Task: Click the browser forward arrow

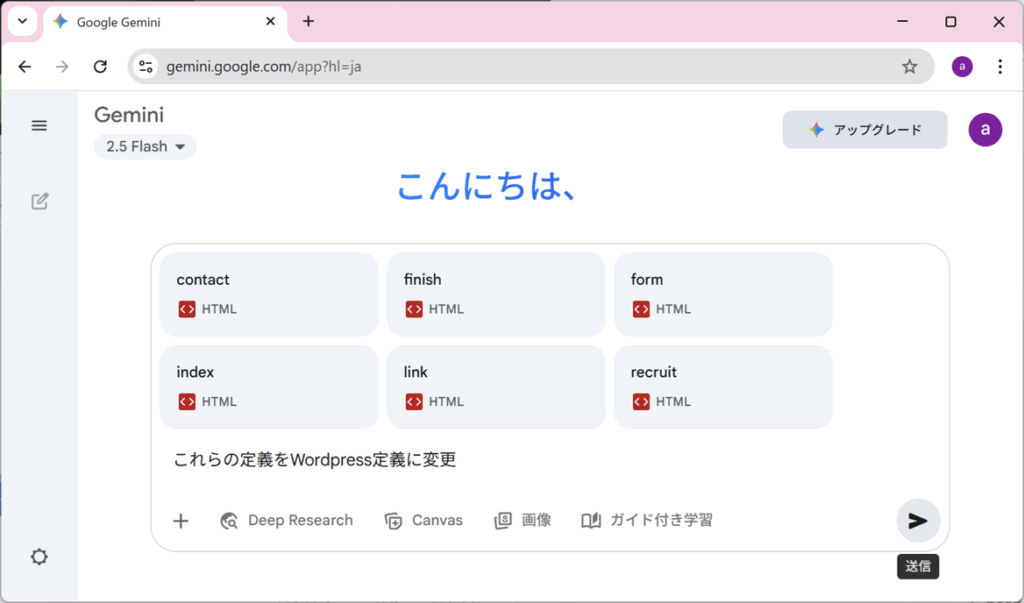Action: (x=62, y=67)
